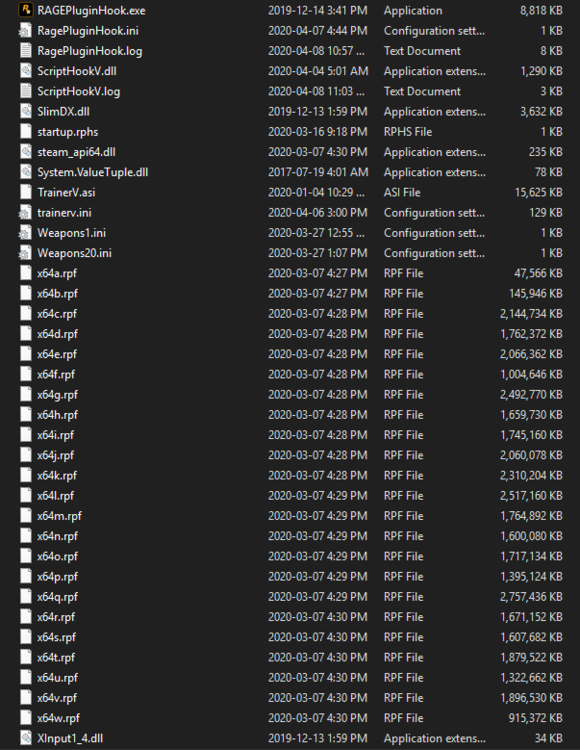Screen dimensions: 580x750
Task: Select the file name Weapons1.ini
Action: 72,232
